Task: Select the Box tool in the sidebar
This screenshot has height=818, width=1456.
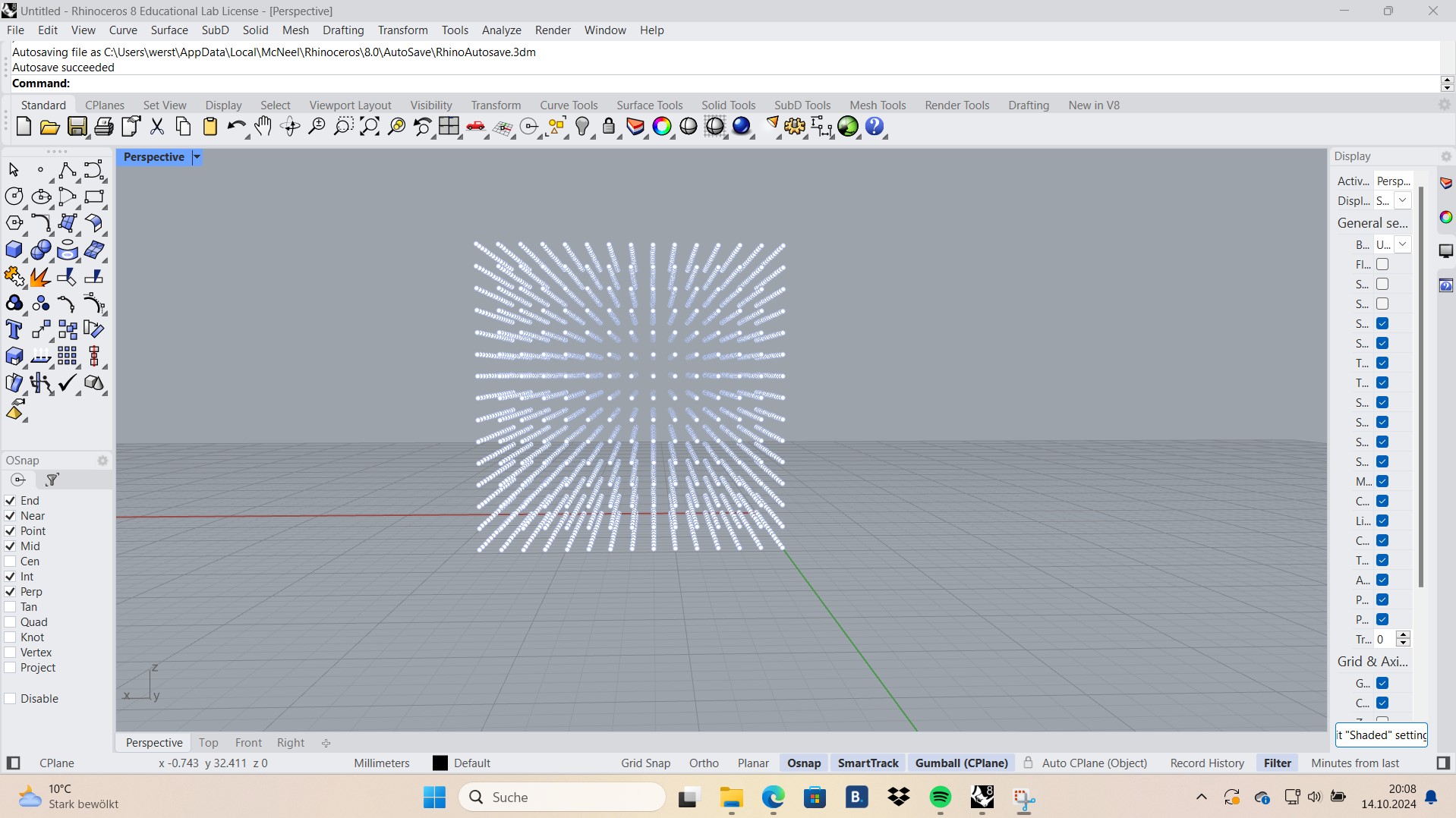Action: click(14, 250)
